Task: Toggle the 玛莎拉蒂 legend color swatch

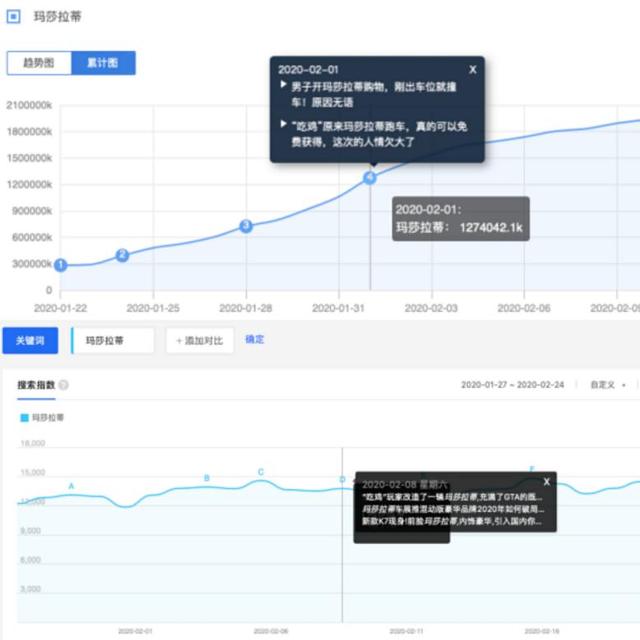Action: pos(24,417)
